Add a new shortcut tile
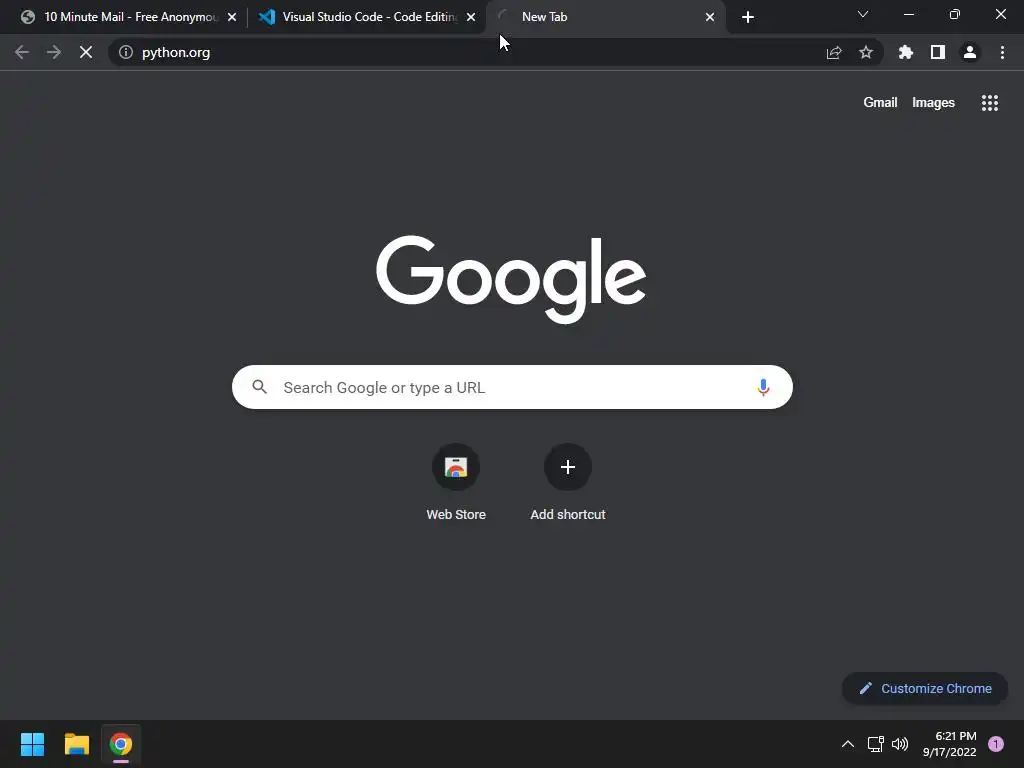The height and width of the screenshot is (768, 1024). pyautogui.click(x=568, y=482)
